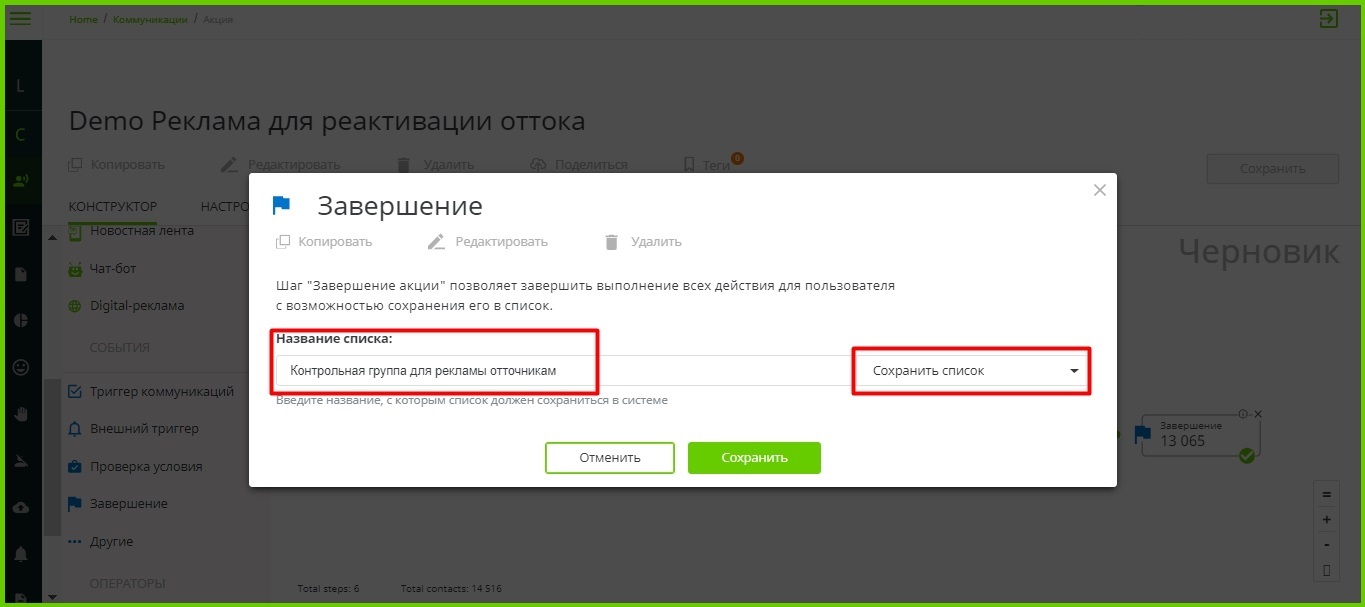Click the Отменить button
This screenshot has width=1365, height=607.
point(610,458)
